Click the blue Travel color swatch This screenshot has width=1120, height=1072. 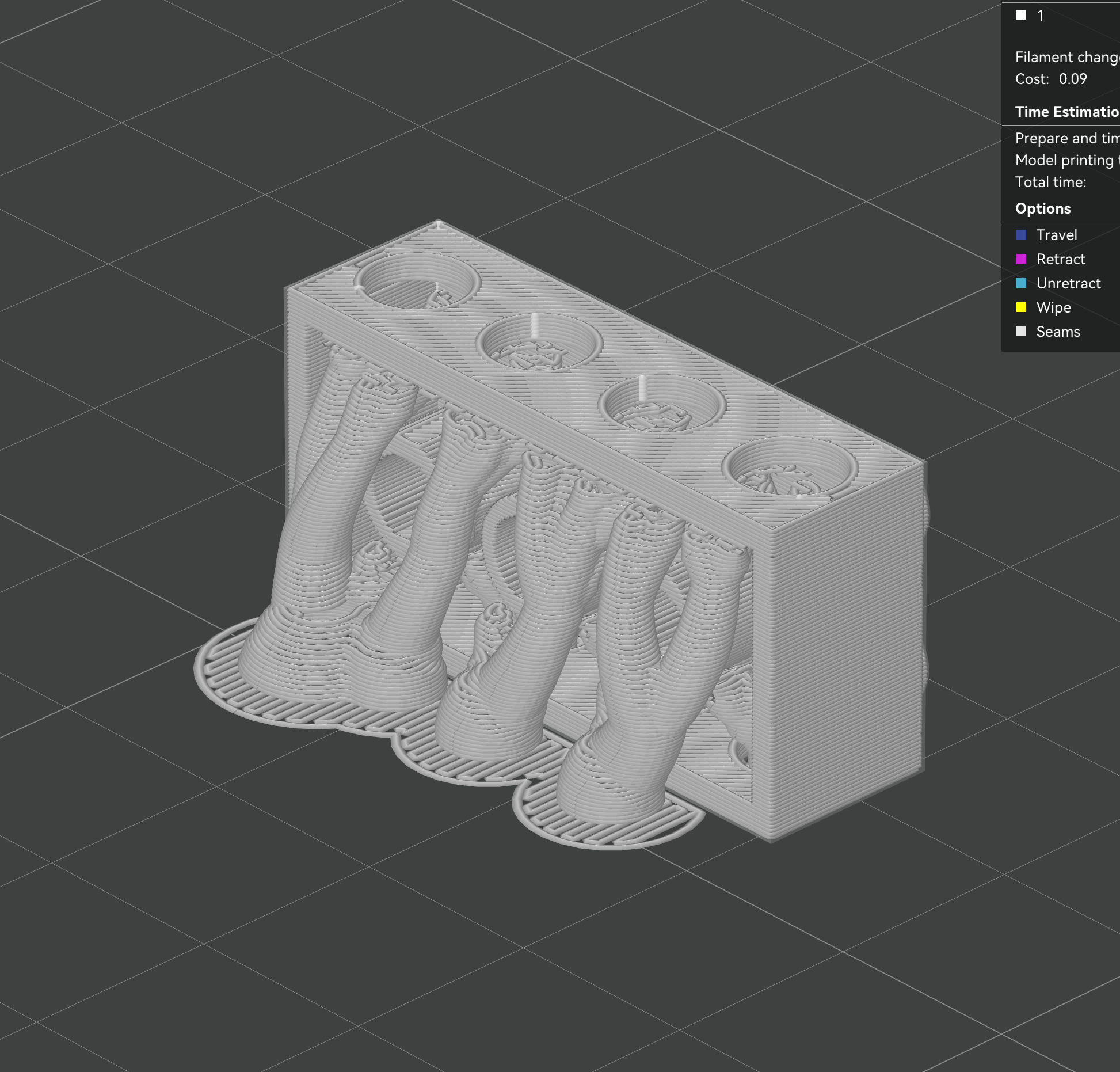pyautogui.click(x=1022, y=235)
